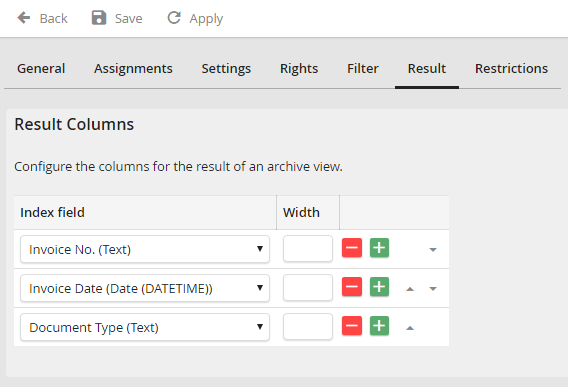The height and width of the screenshot is (387, 568).
Task: Open the Restrictions tab
Action: (511, 68)
